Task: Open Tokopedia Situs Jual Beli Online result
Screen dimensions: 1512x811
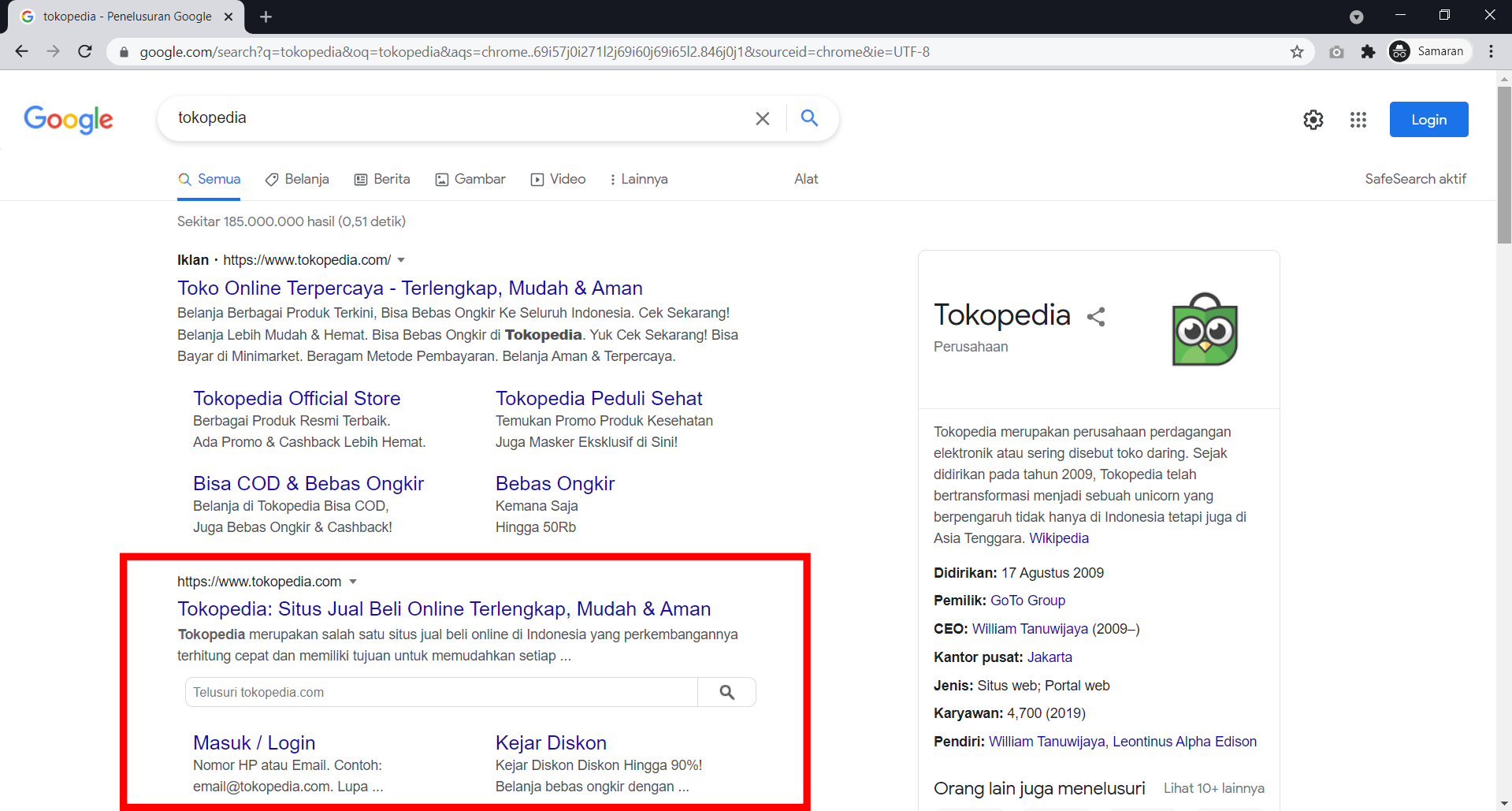Action: click(444, 608)
